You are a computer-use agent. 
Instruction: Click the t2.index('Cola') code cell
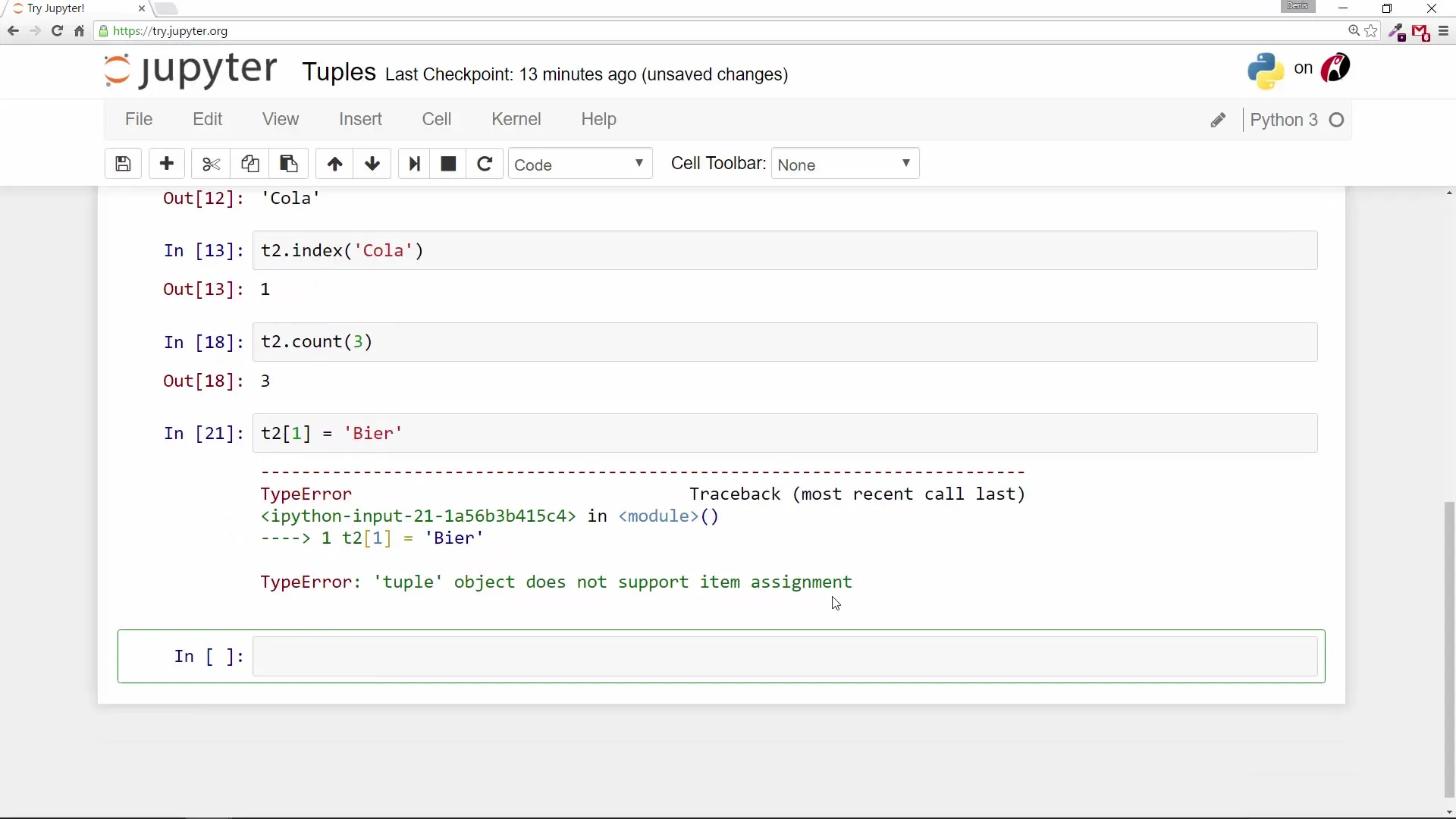pyautogui.click(x=785, y=250)
